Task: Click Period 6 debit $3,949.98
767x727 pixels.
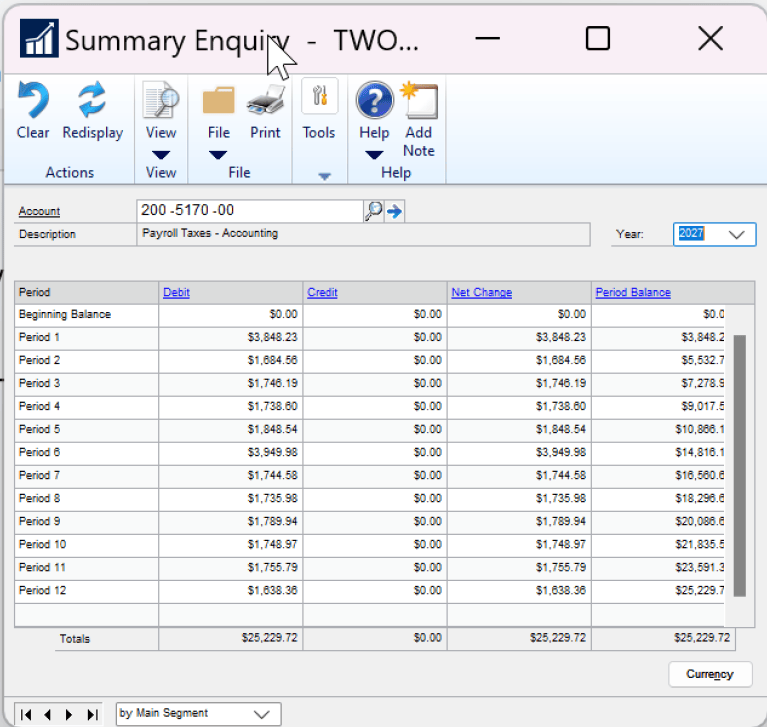Action: click(x=272, y=452)
